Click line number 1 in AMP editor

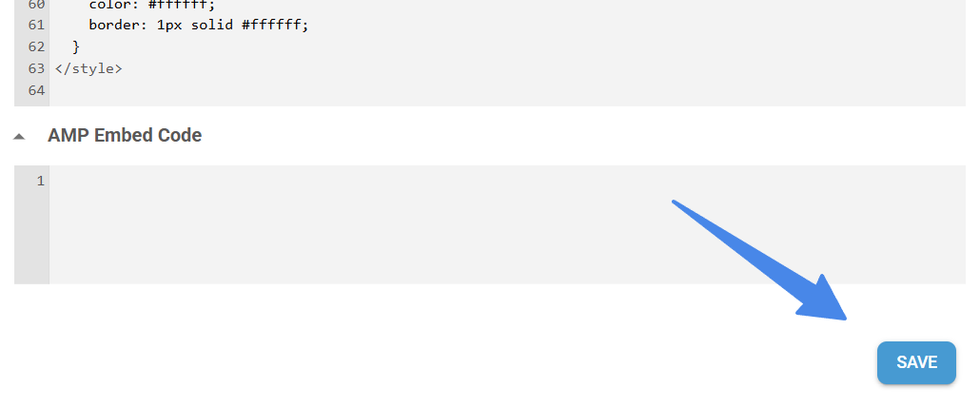[x=40, y=181]
